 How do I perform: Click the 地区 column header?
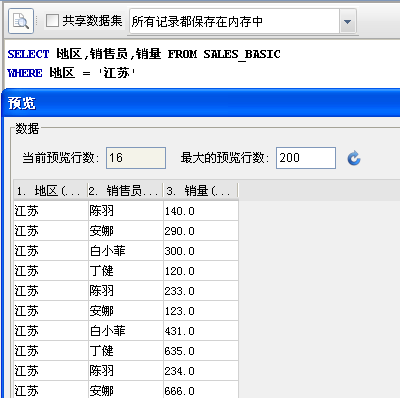(50, 191)
